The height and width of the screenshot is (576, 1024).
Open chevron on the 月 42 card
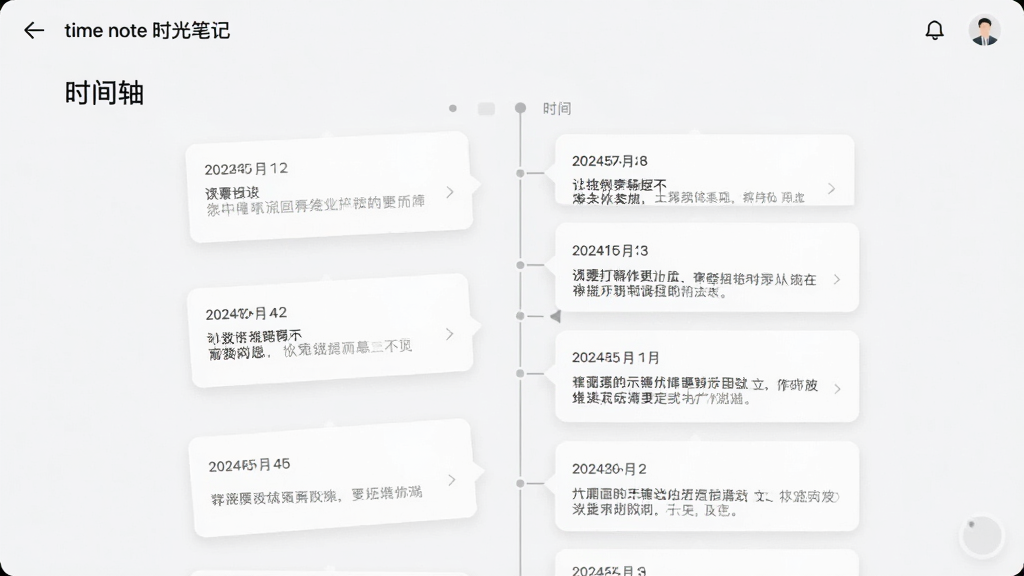(x=449, y=334)
